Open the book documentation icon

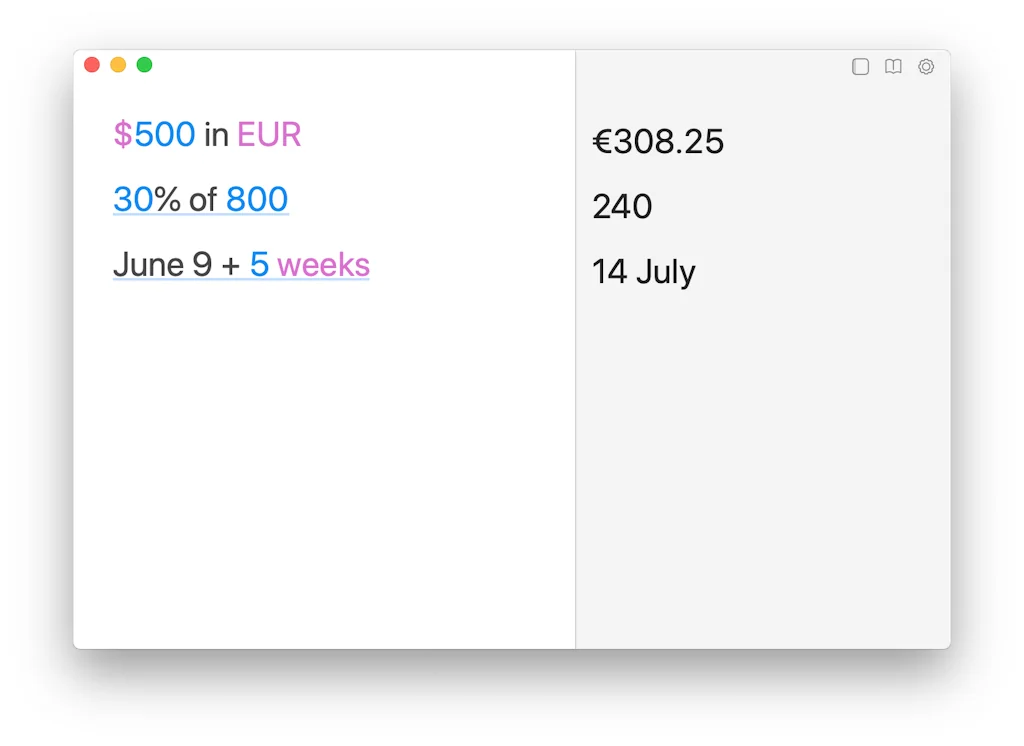point(893,67)
